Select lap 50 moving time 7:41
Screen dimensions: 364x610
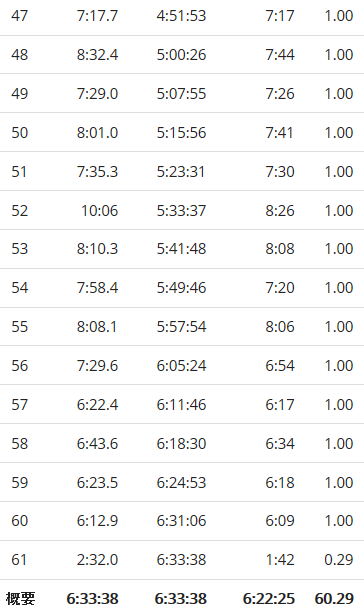[x=280, y=133]
